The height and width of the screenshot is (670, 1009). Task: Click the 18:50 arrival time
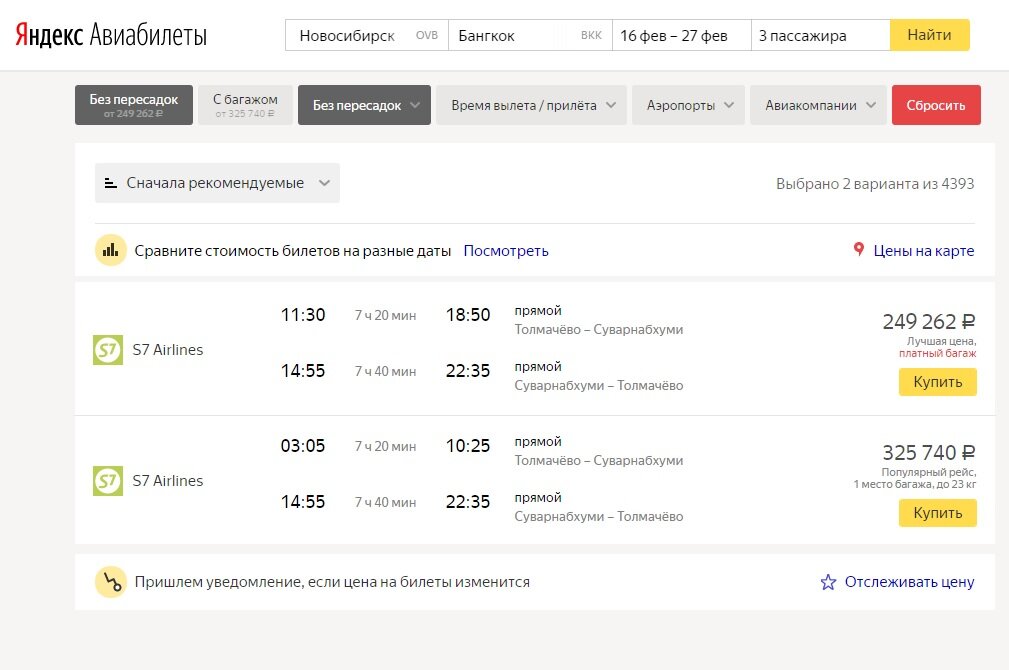point(468,315)
